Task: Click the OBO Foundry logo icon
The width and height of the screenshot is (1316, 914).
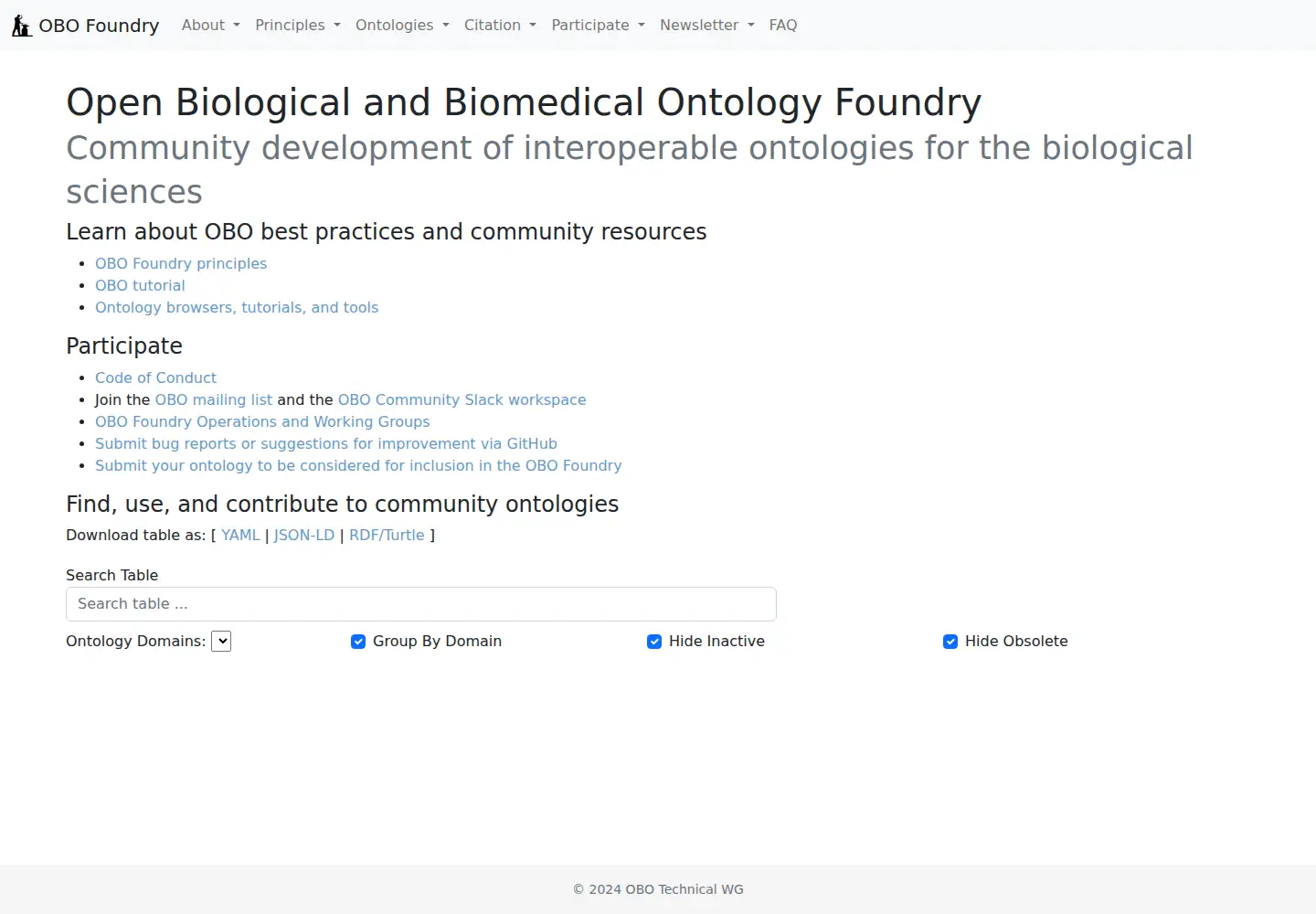Action: click(x=22, y=26)
